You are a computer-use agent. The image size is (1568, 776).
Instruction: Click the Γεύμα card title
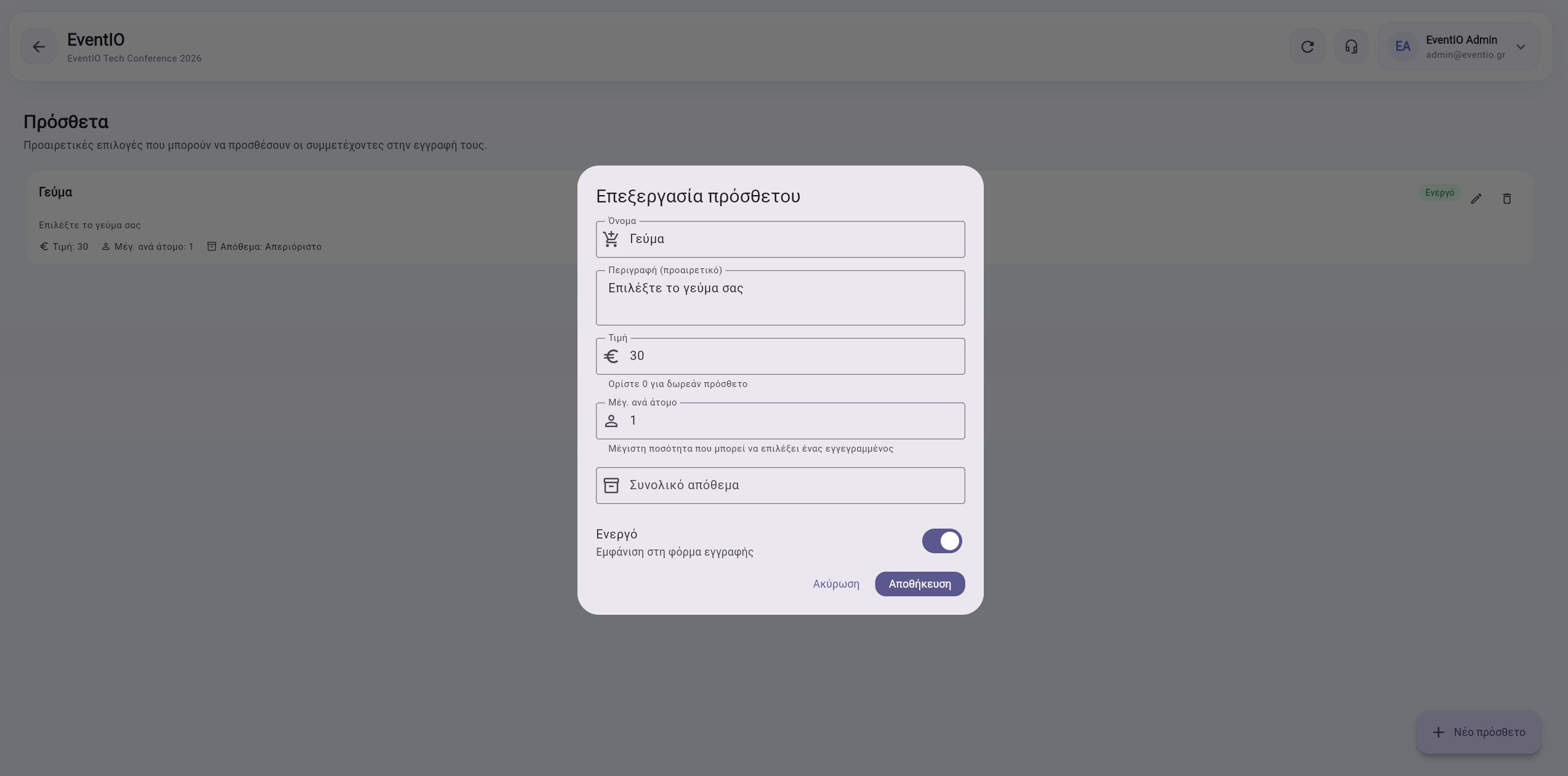55,193
